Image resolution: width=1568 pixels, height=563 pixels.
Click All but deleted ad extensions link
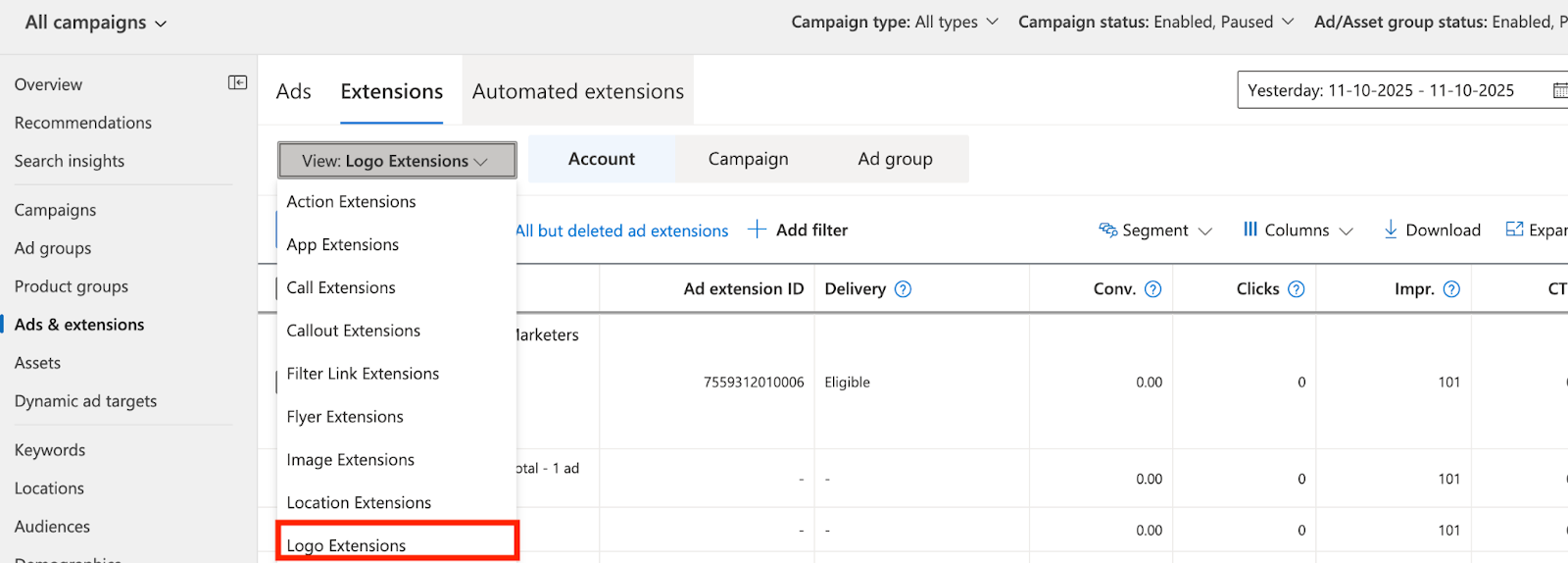622,230
